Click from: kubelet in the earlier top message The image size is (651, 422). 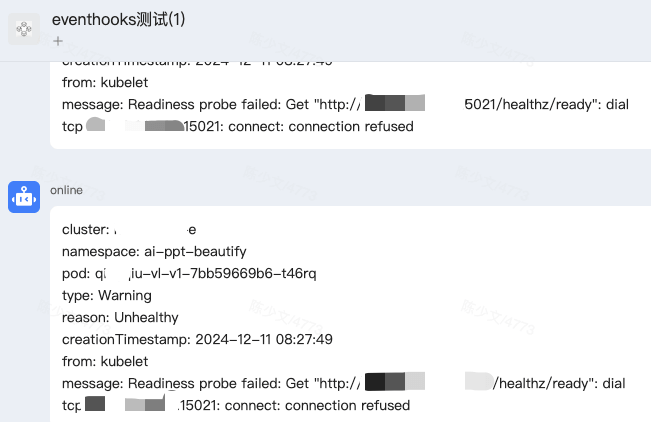tap(105, 82)
